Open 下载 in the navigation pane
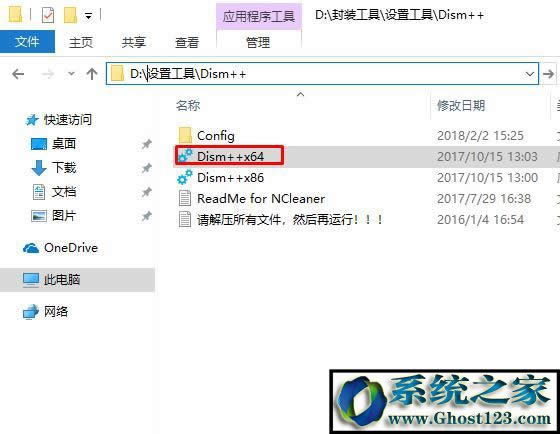This screenshot has width=560, height=434. (x=64, y=168)
